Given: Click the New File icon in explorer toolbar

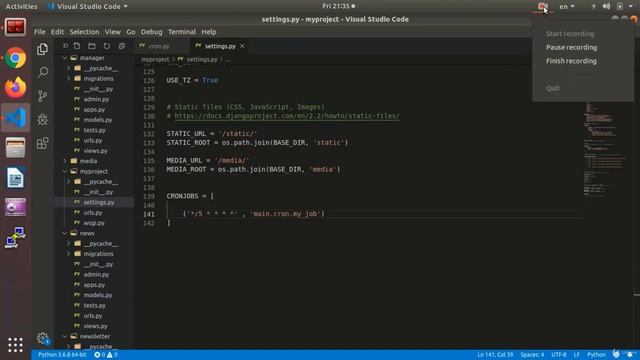Looking at the screenshot, I should [x=77, y=46].
